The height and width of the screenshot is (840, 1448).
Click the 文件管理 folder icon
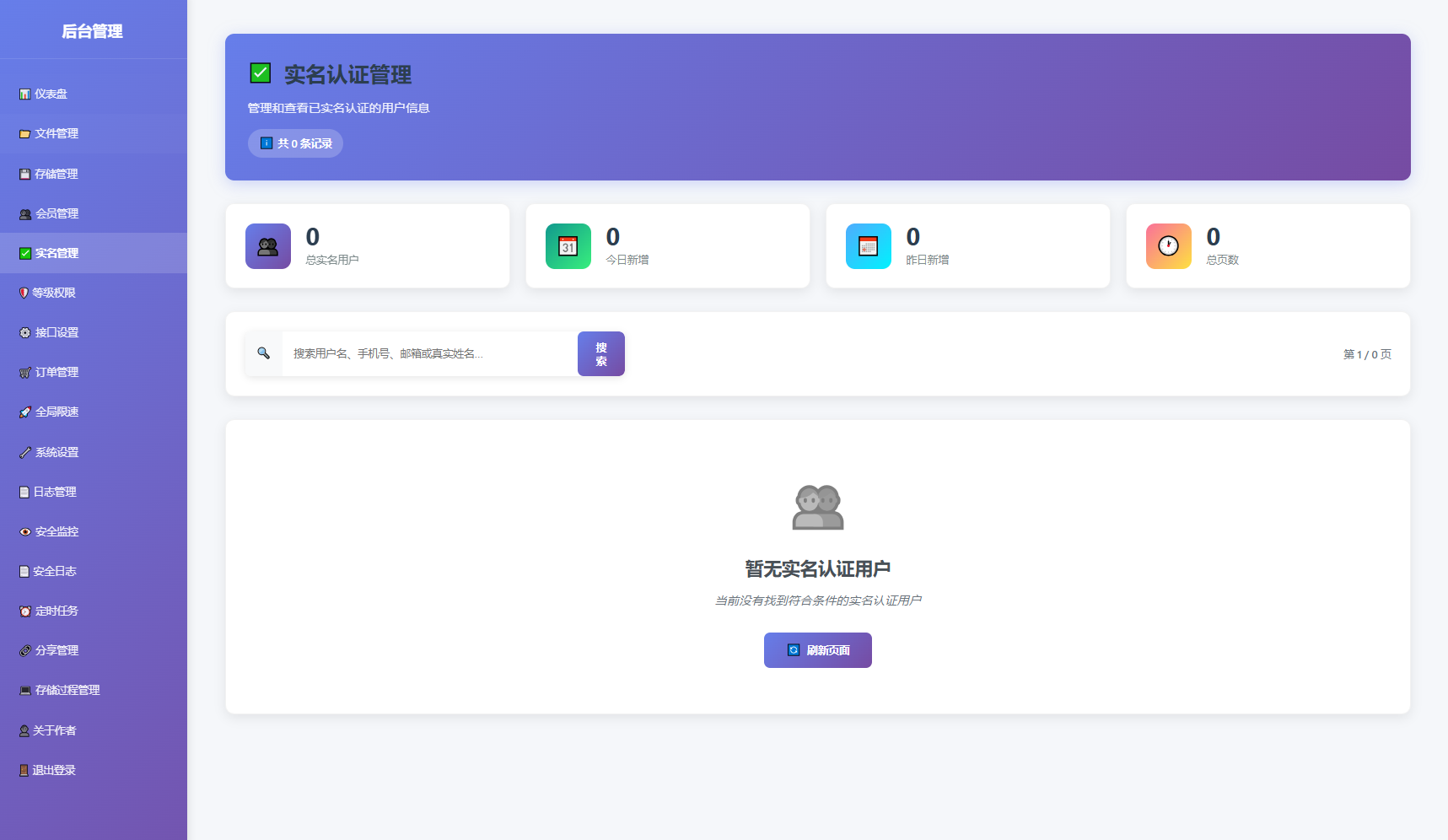24,133
